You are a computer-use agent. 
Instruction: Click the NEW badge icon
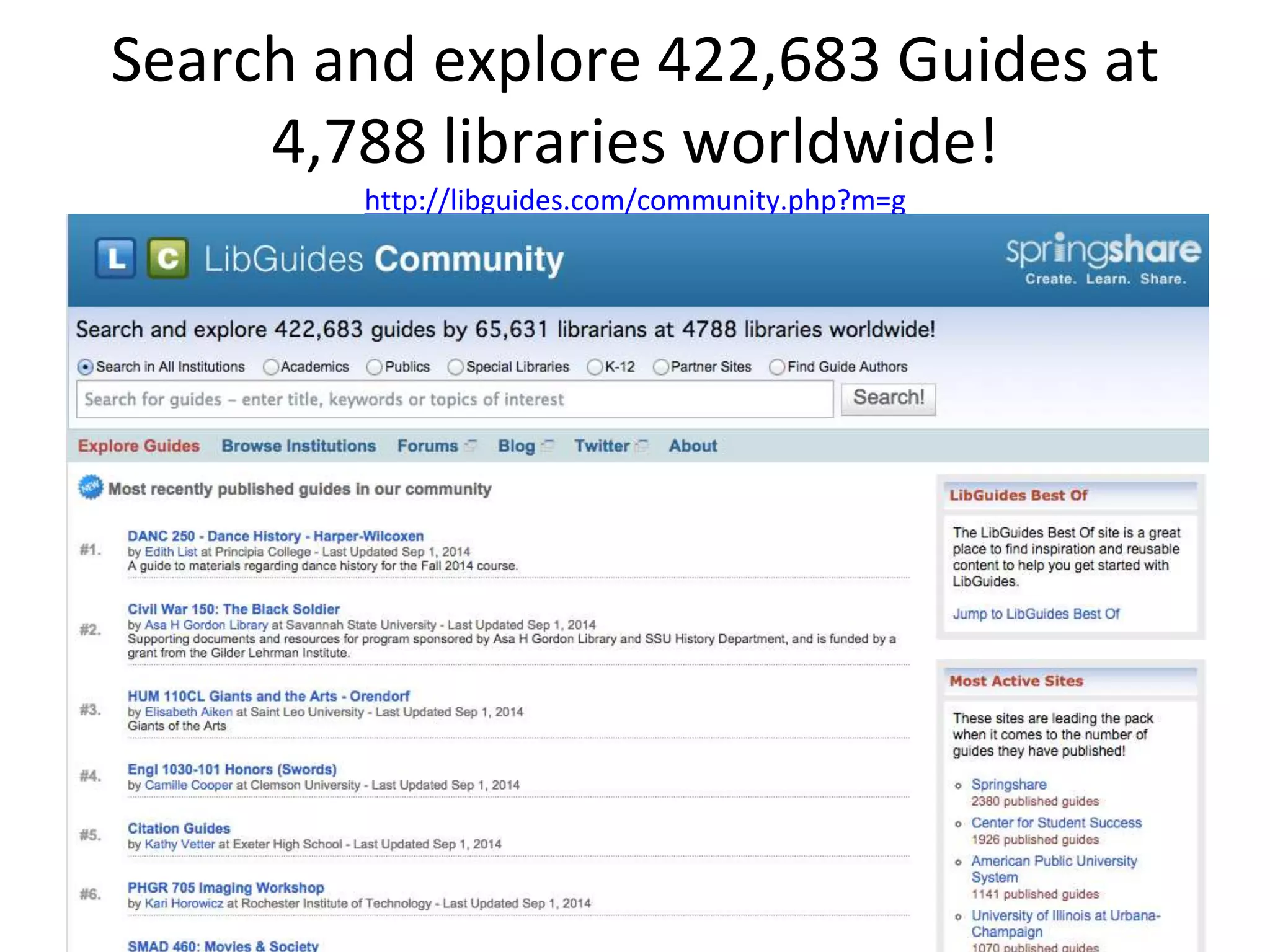(x=91, y=488)
